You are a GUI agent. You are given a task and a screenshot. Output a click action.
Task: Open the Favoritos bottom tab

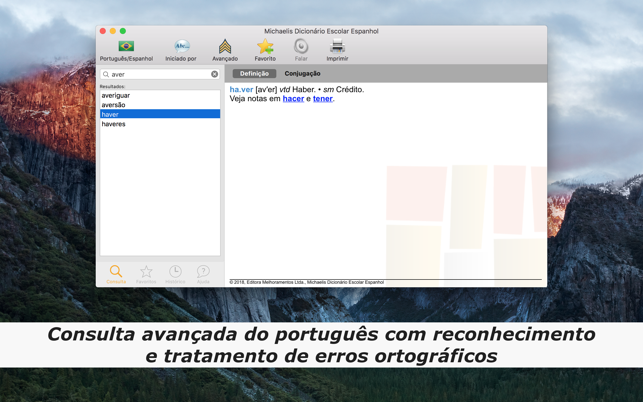pyautogui.click(x=146, y=274)
